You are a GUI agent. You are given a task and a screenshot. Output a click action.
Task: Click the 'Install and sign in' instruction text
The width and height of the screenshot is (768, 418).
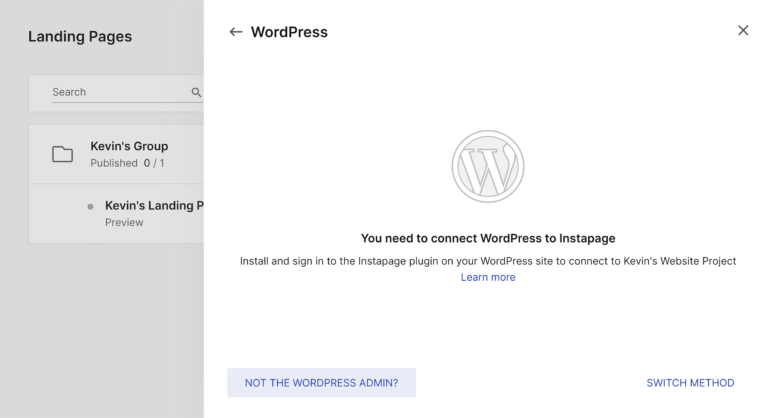click(x=488, y=261)
